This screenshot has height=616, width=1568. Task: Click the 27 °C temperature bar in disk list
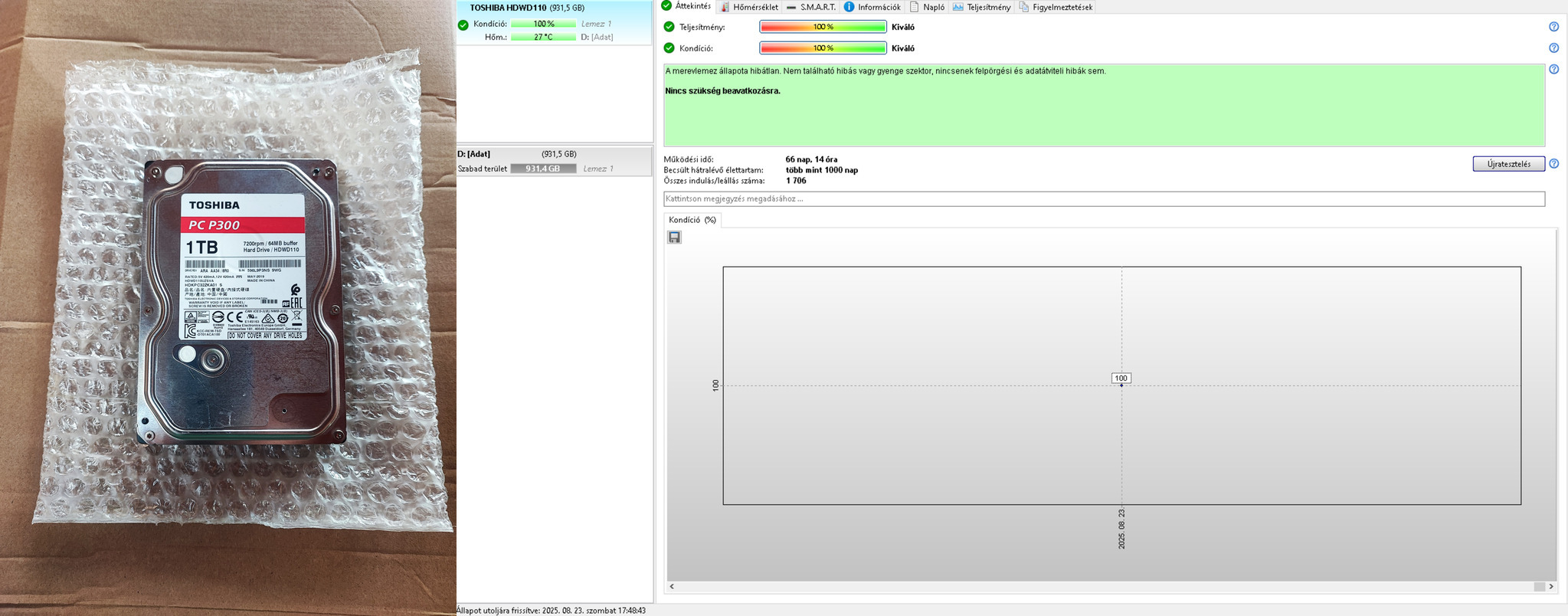coord(543,37)
